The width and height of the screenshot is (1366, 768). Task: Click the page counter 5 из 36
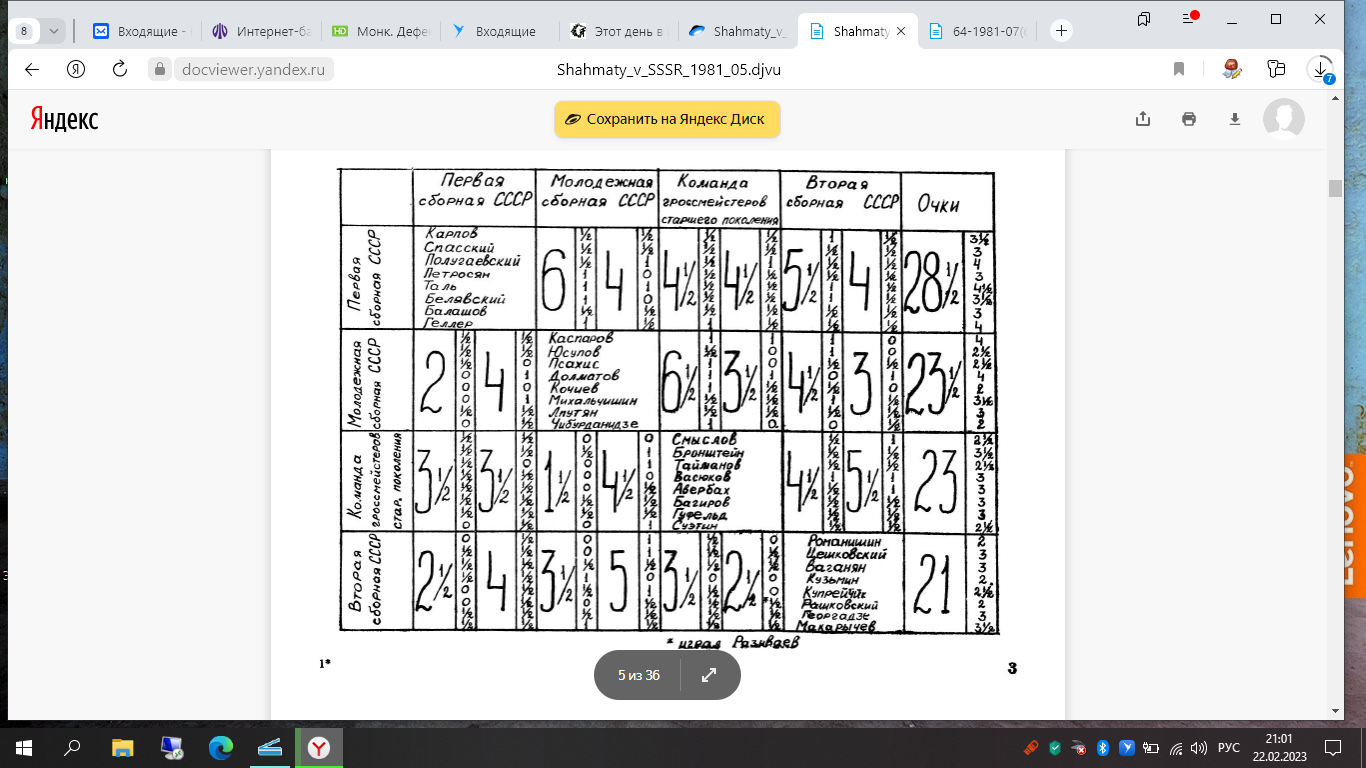pyautogui.click(x=639, y=675)
